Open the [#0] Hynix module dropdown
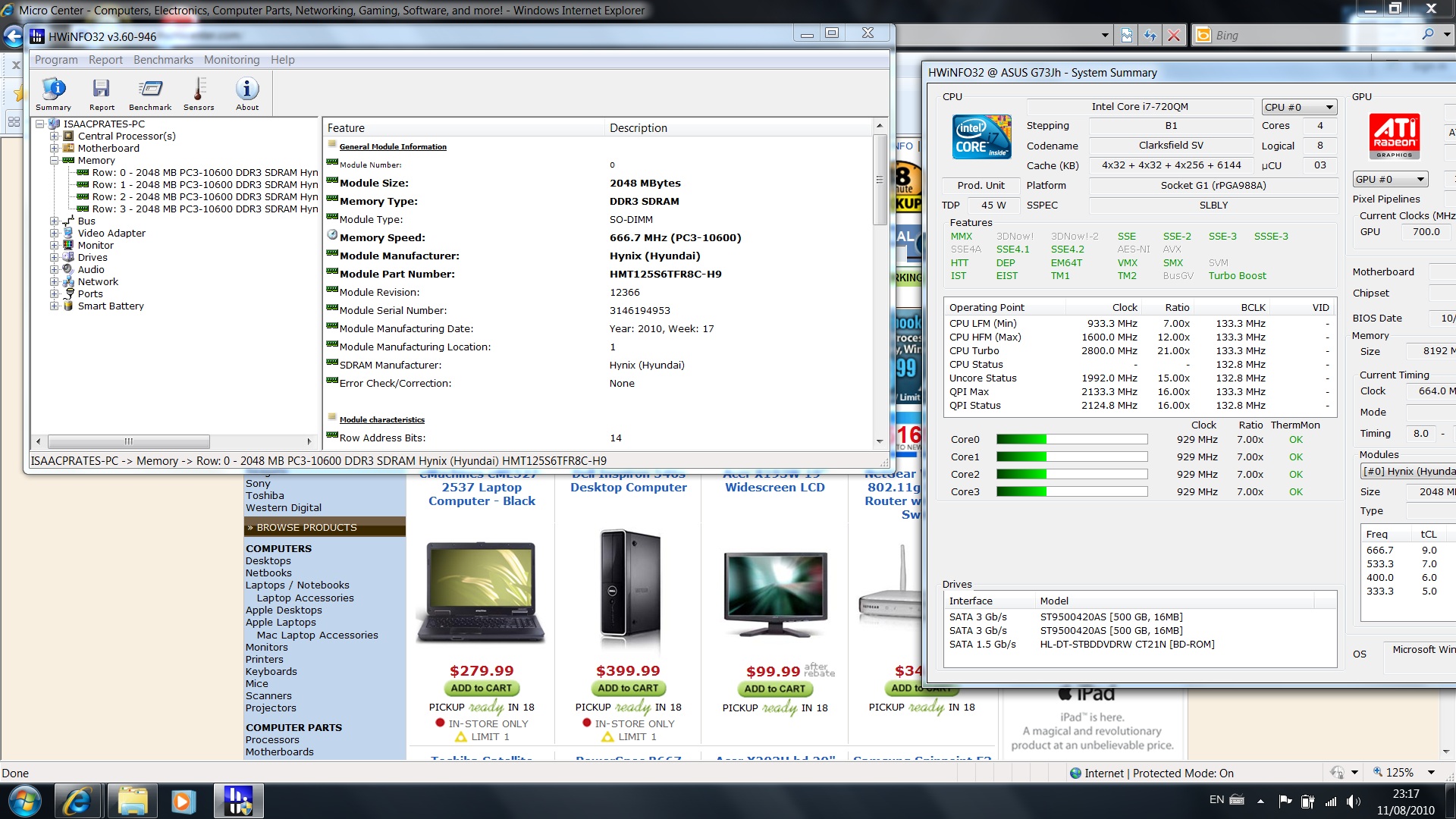Screen dimensions: 1456x819 click(1408, 472)
